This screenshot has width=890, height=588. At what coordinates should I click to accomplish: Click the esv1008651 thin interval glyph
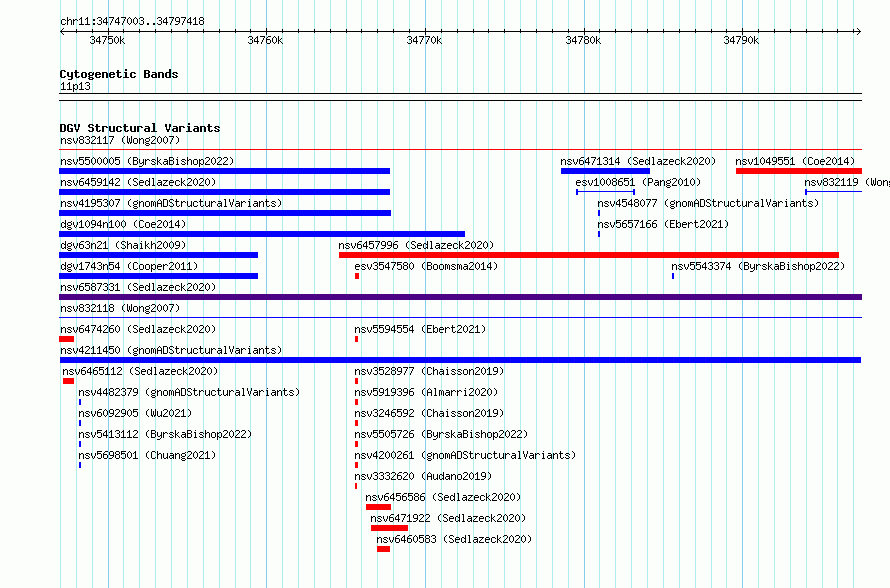[605, 192]
